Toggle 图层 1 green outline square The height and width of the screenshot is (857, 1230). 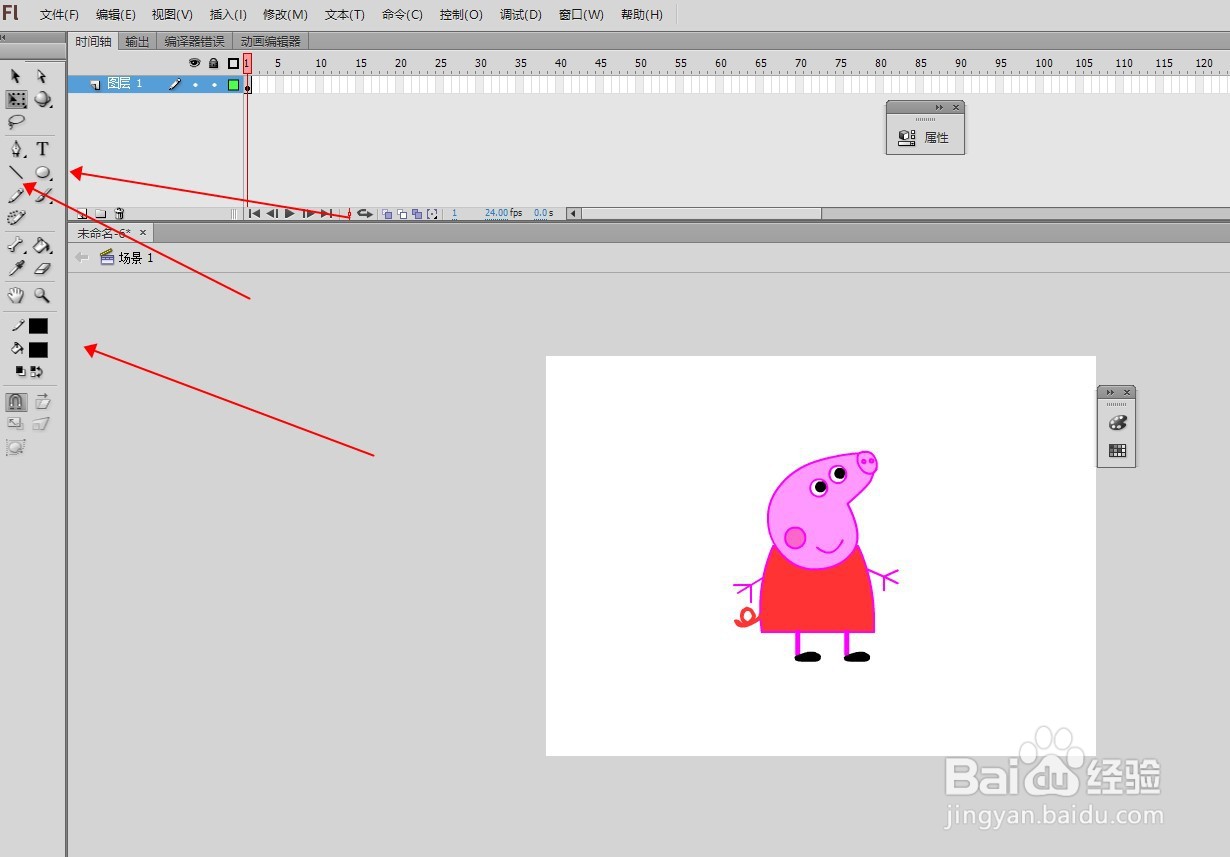tap(233, 84)
